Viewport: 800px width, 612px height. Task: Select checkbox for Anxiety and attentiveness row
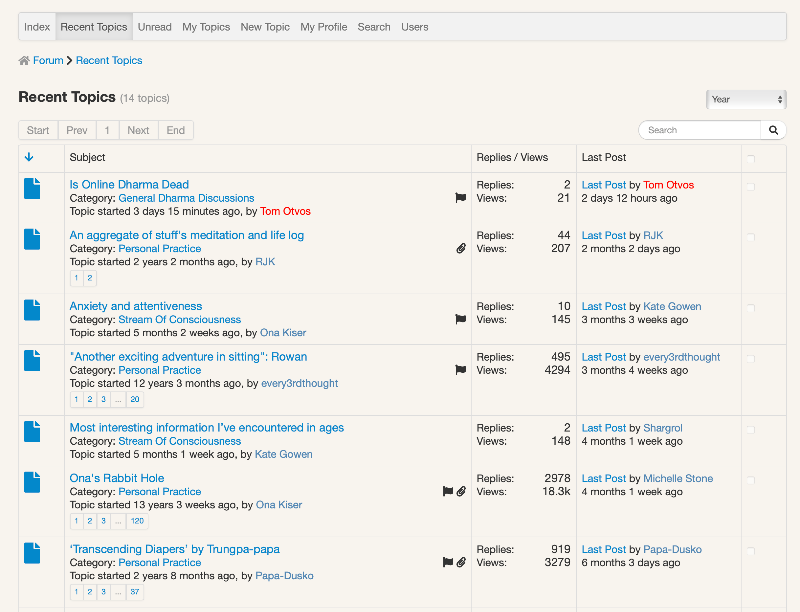[x=751, y=308]
